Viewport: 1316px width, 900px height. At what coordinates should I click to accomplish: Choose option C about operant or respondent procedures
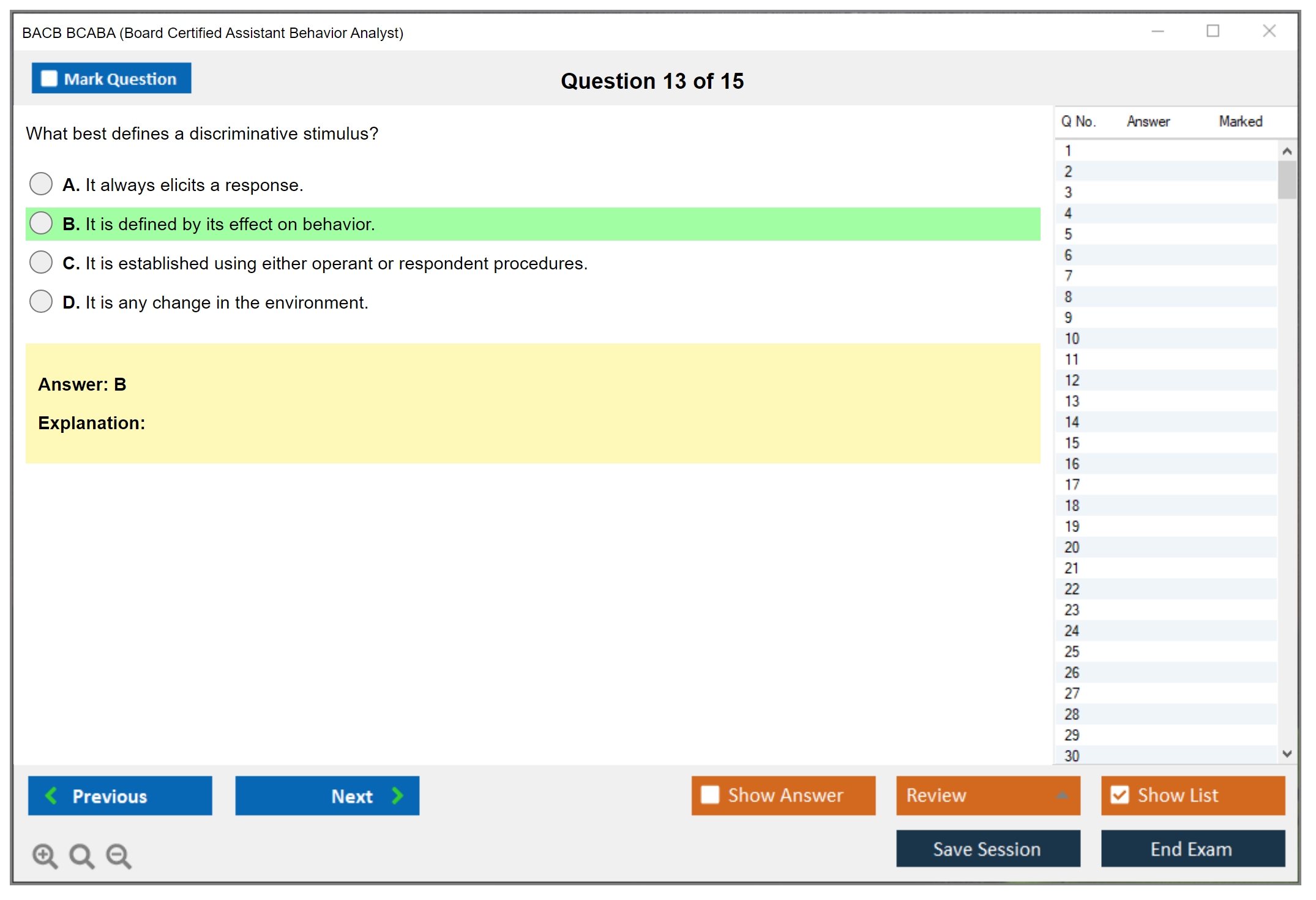pos(41,262)
